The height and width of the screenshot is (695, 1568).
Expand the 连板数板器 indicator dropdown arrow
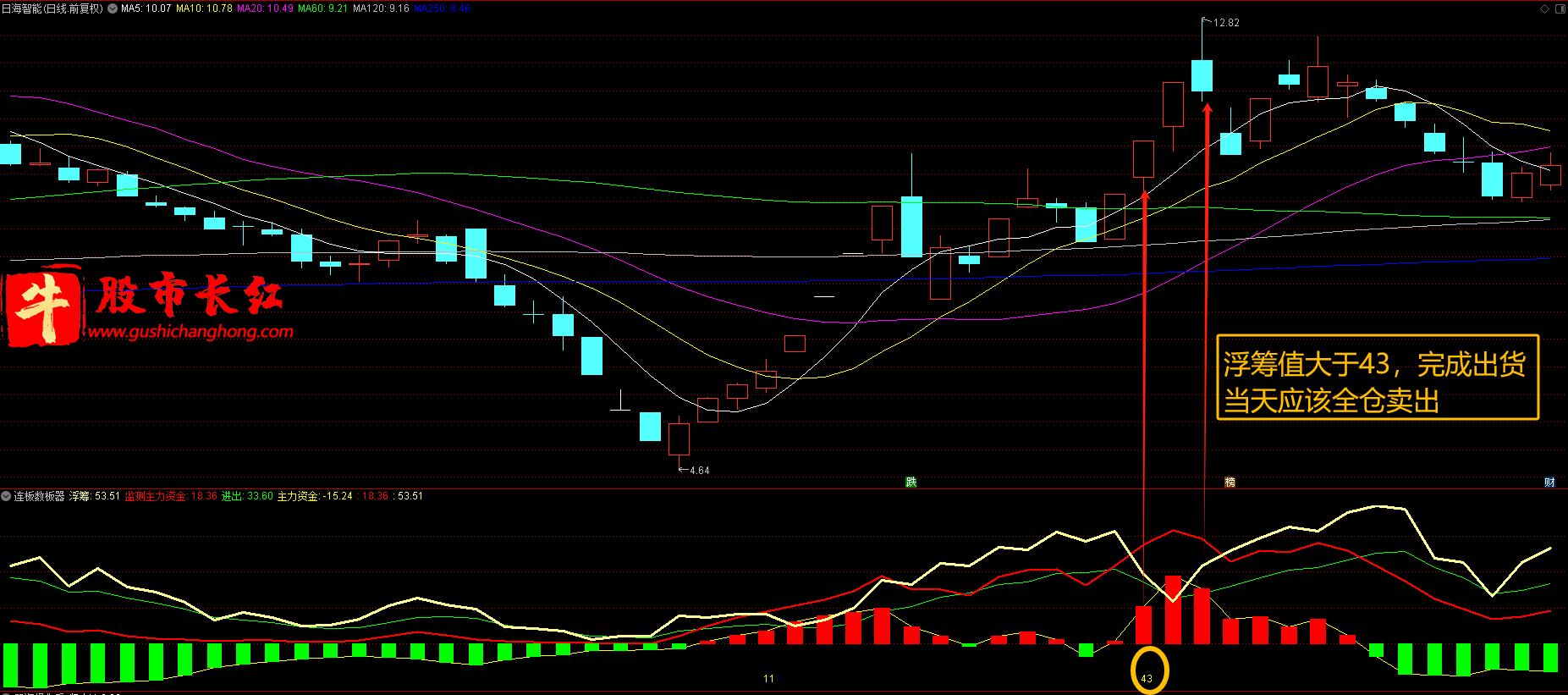pos(6,496)
